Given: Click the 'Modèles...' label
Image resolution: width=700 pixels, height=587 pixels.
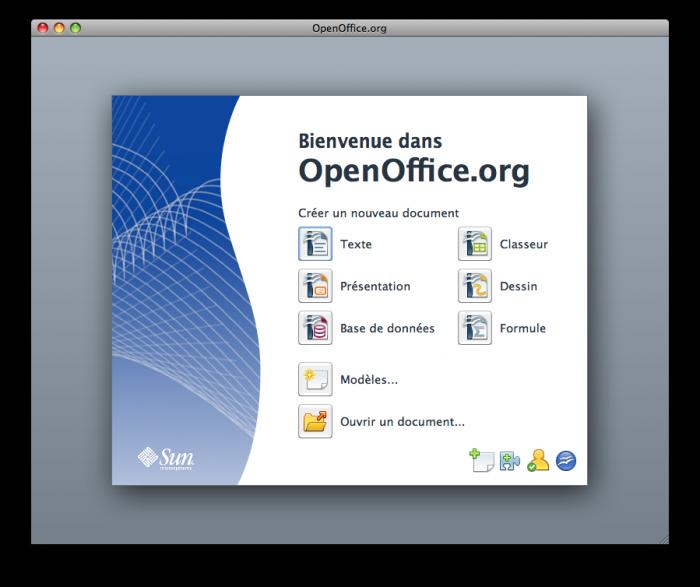Looking at the screenshot, I should pos(369,379).
